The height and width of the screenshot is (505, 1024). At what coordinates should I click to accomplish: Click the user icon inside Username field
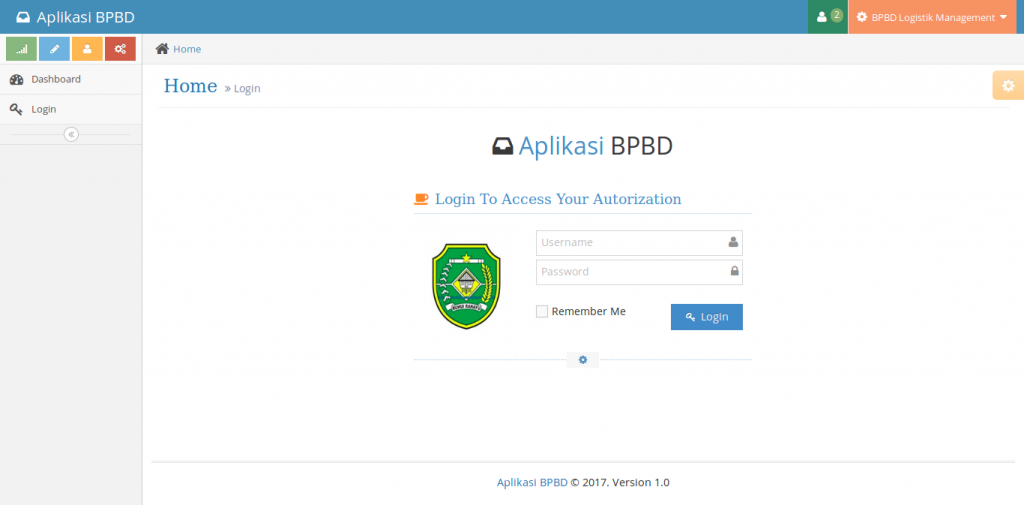[x=733, y=242]
